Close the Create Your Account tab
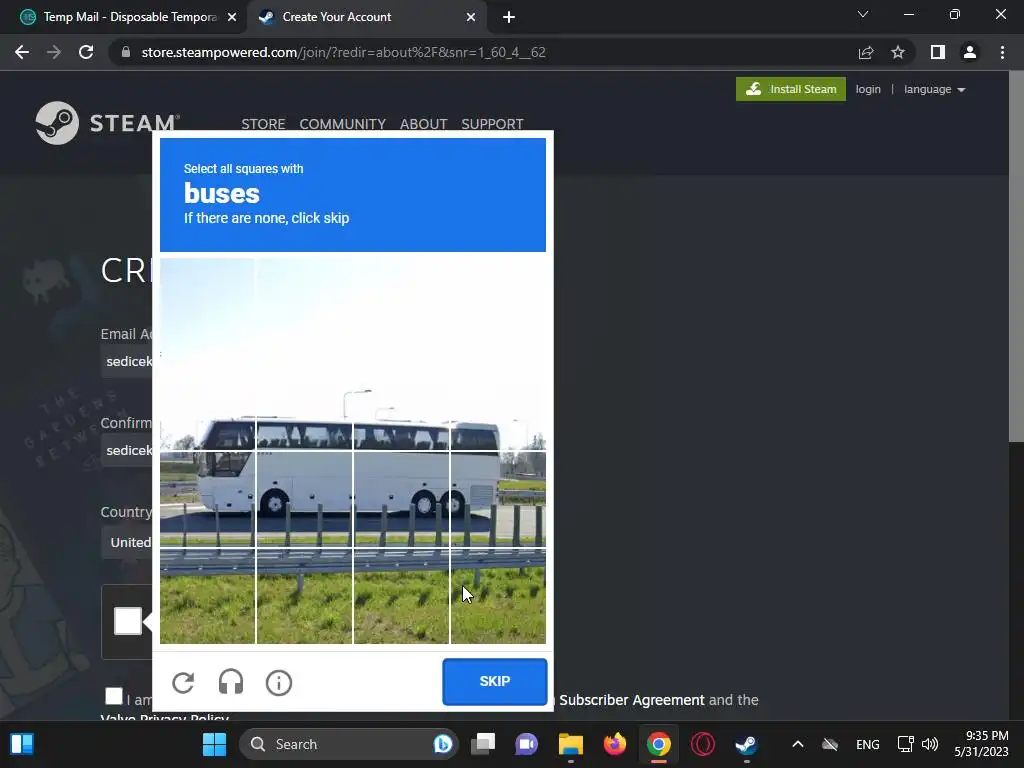The width and height of the screenshot is (1024, 768). (471, 18)
